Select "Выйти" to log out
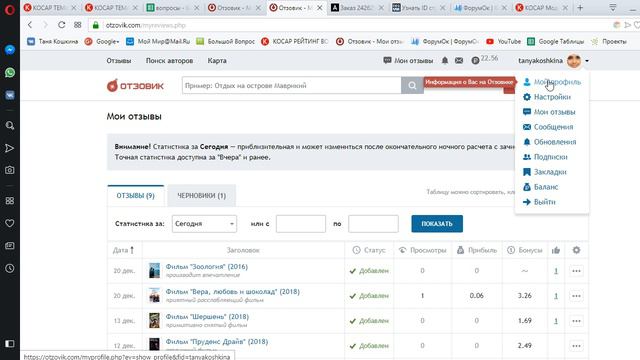Screen dimensions: 640x360 tap(539, 202)
